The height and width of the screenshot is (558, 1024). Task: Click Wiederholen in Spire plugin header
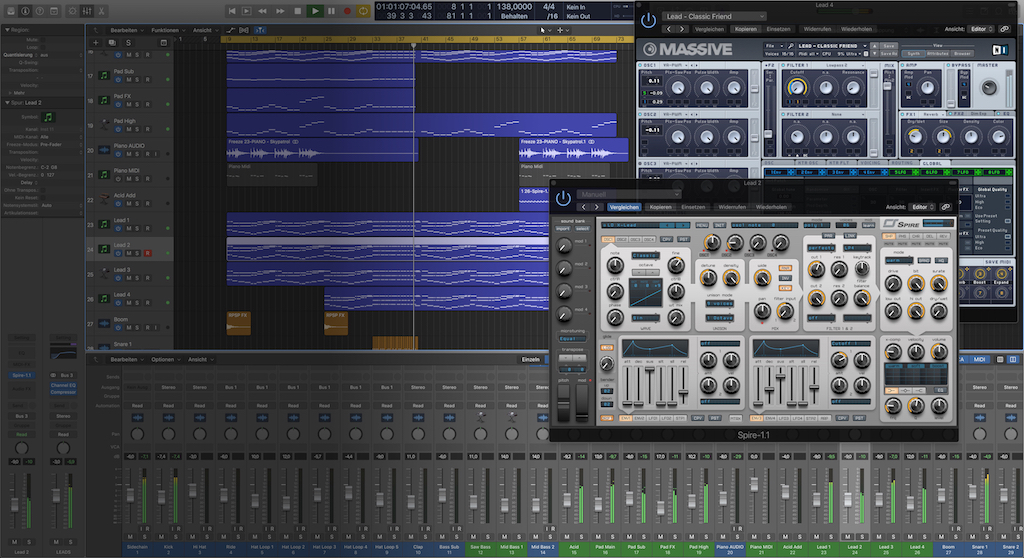[x=771, y=207]
